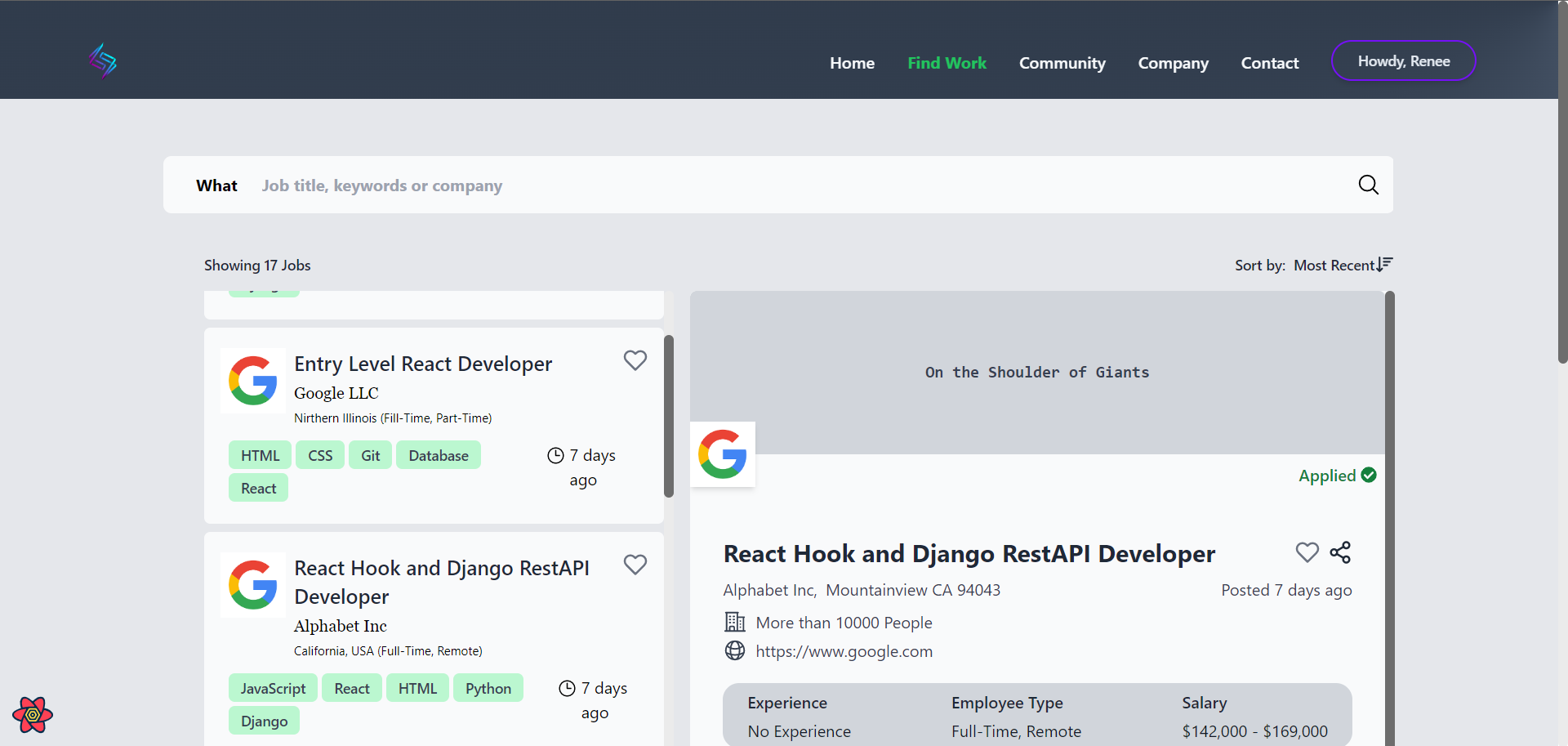Click the CSS skill tag
The image size is (1568, 746).
point(320,455)
